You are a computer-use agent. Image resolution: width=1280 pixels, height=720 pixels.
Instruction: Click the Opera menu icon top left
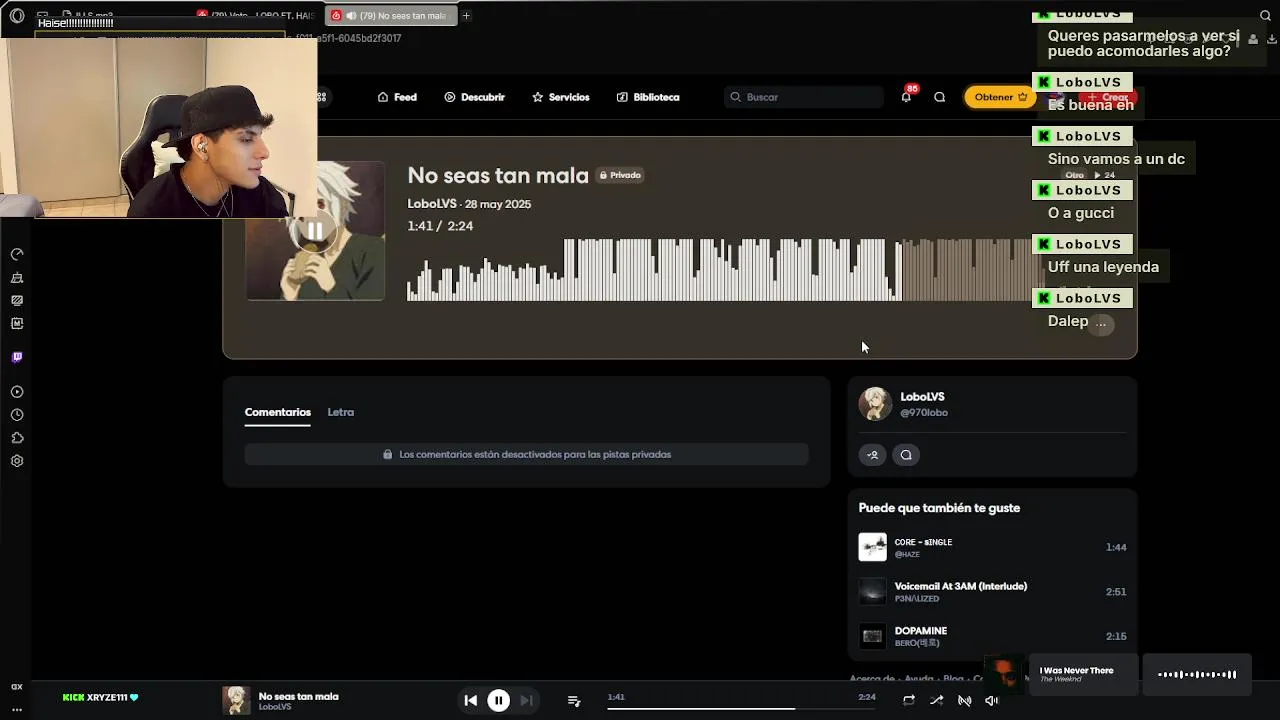tap(17, 15)
